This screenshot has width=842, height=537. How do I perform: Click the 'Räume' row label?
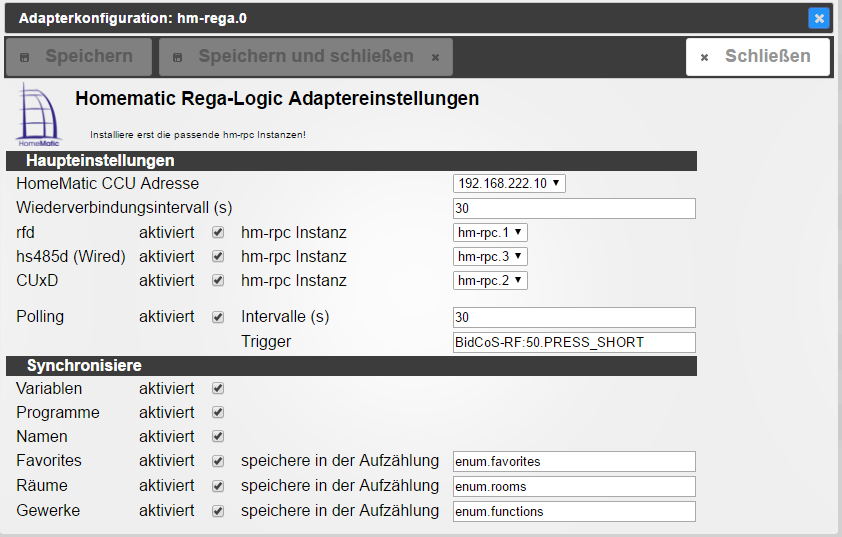[x=42, y=485]
